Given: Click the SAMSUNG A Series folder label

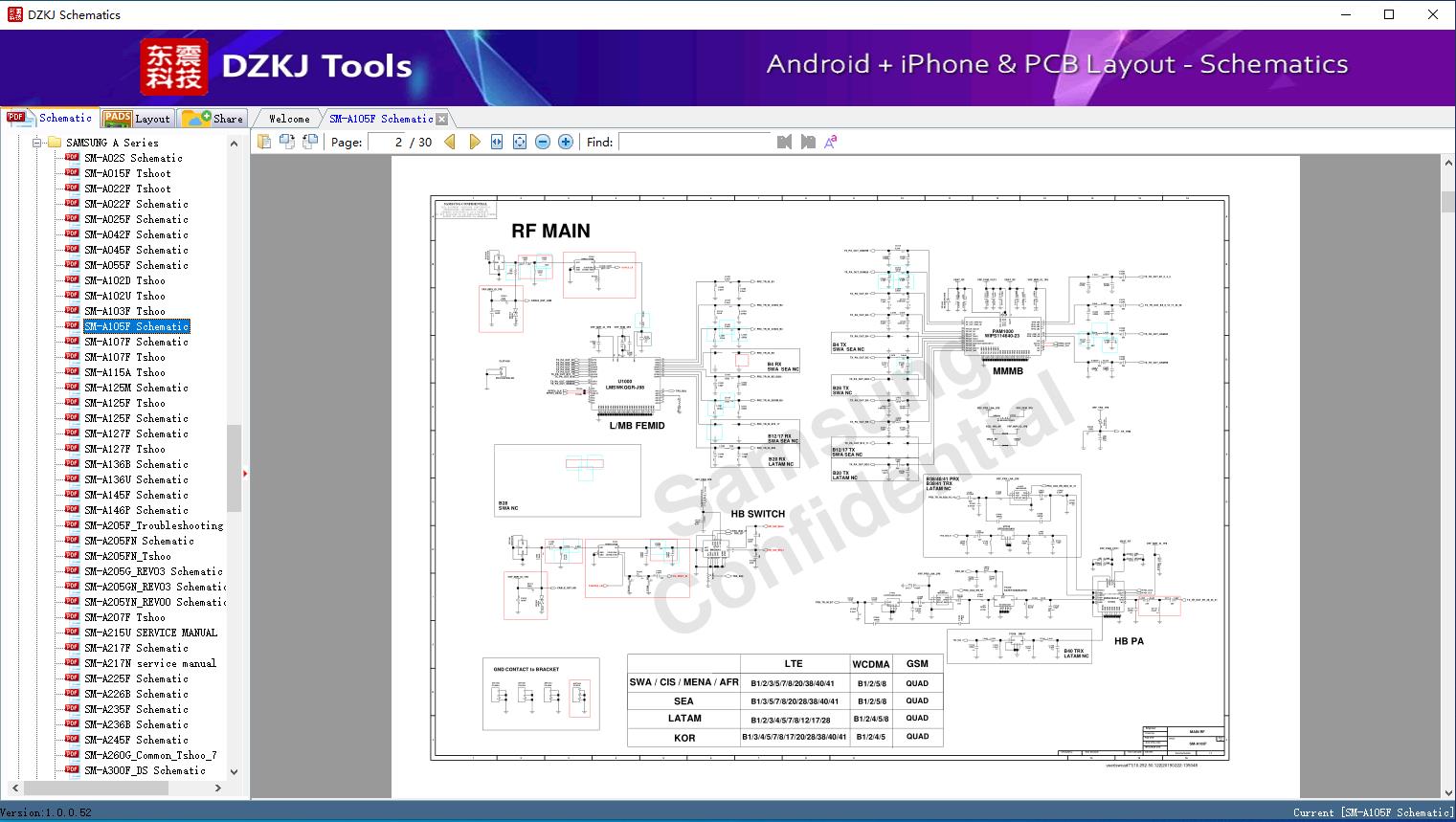Looking at the screenshot, I should [112, 143].
